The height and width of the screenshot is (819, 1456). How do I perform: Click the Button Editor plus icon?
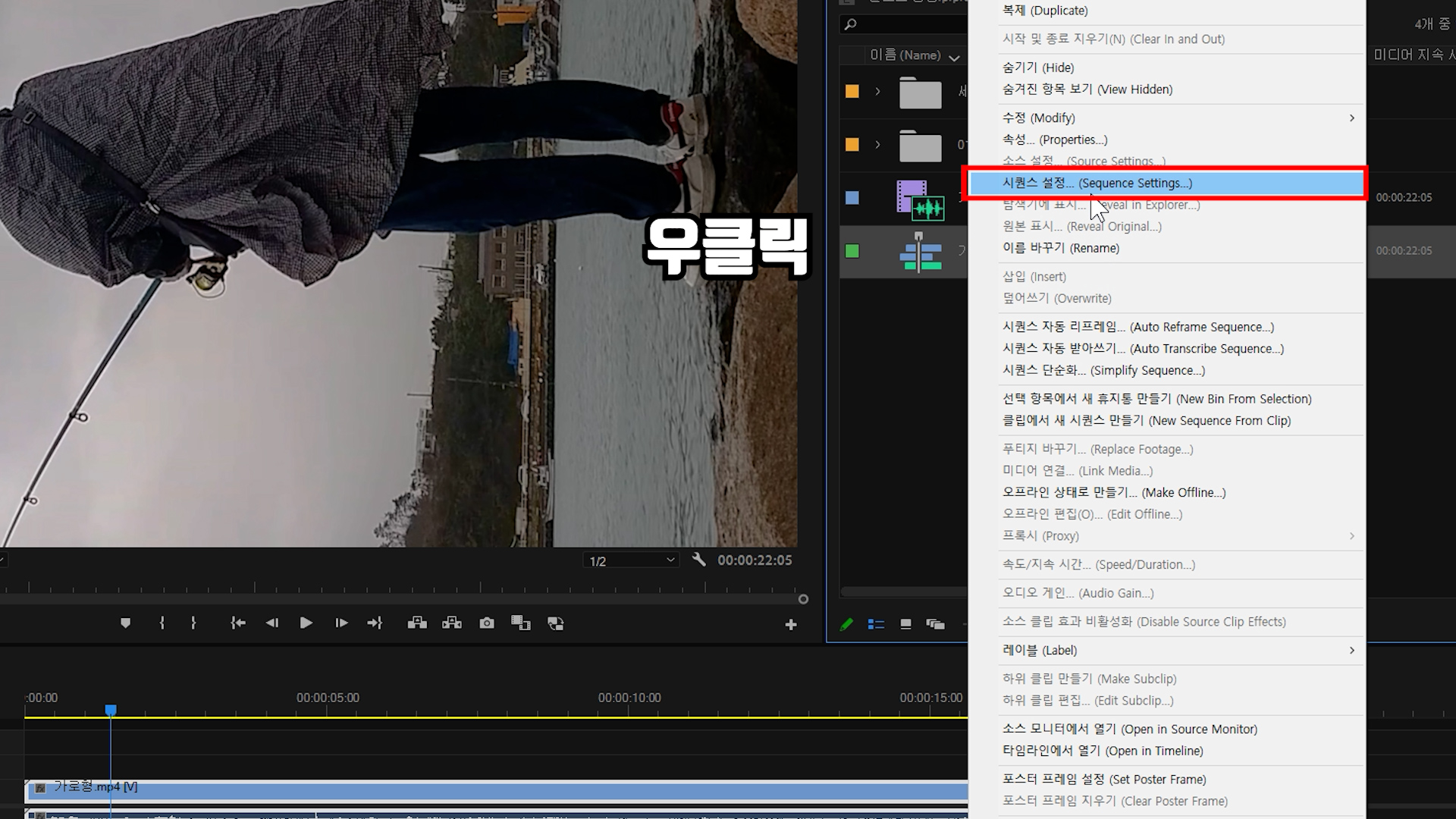[x=791, y=625]
